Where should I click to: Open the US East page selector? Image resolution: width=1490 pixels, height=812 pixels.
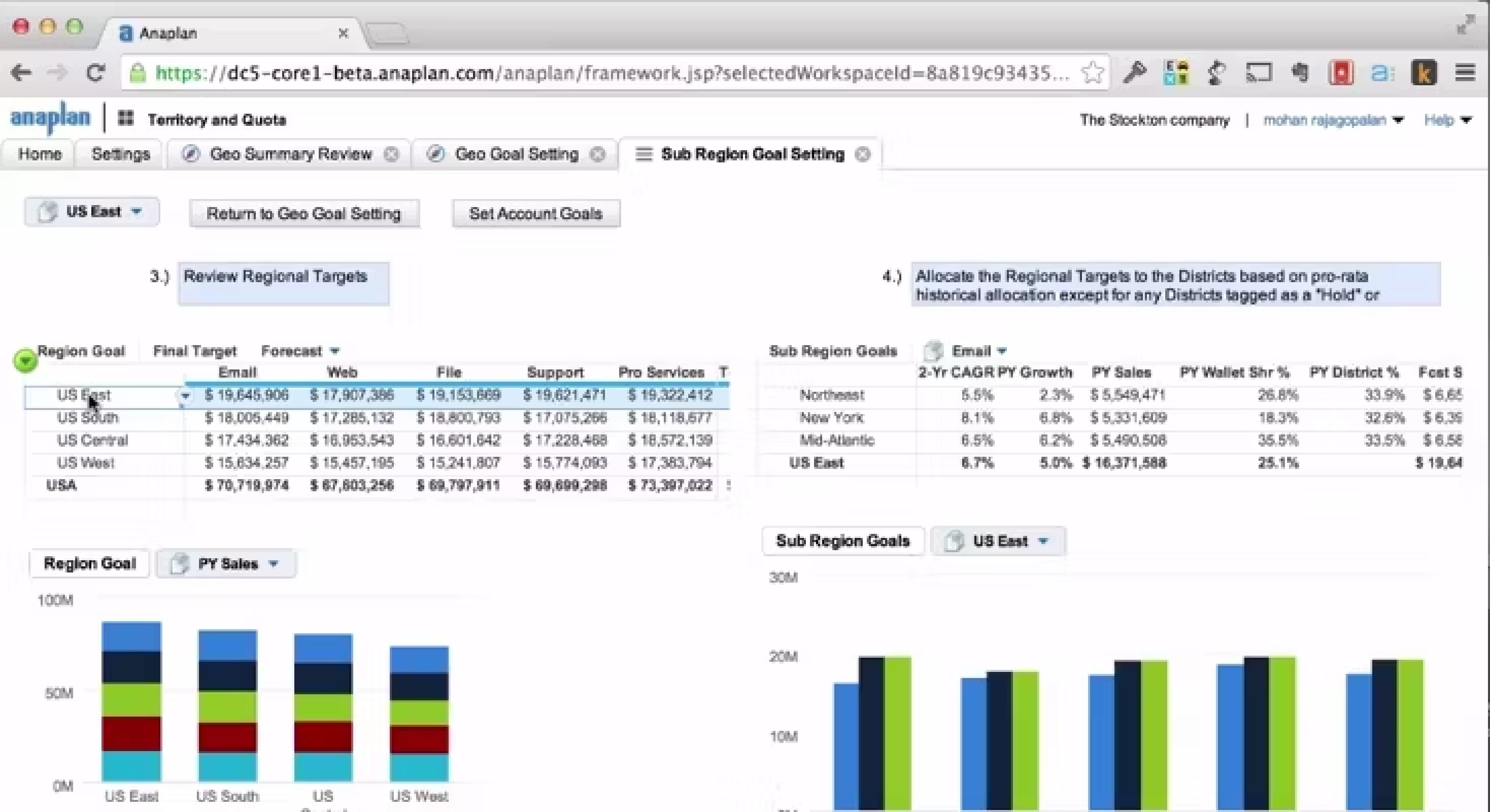coord(91,212)
